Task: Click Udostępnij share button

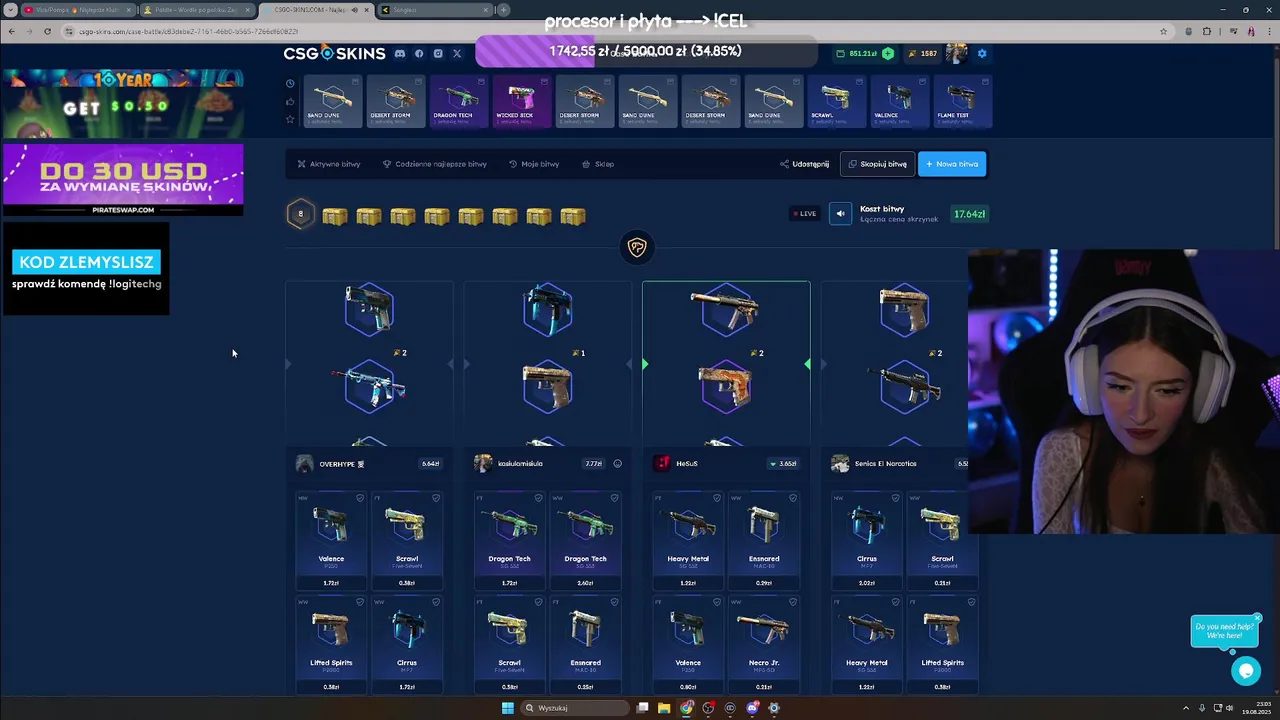Action: point(805,164)
